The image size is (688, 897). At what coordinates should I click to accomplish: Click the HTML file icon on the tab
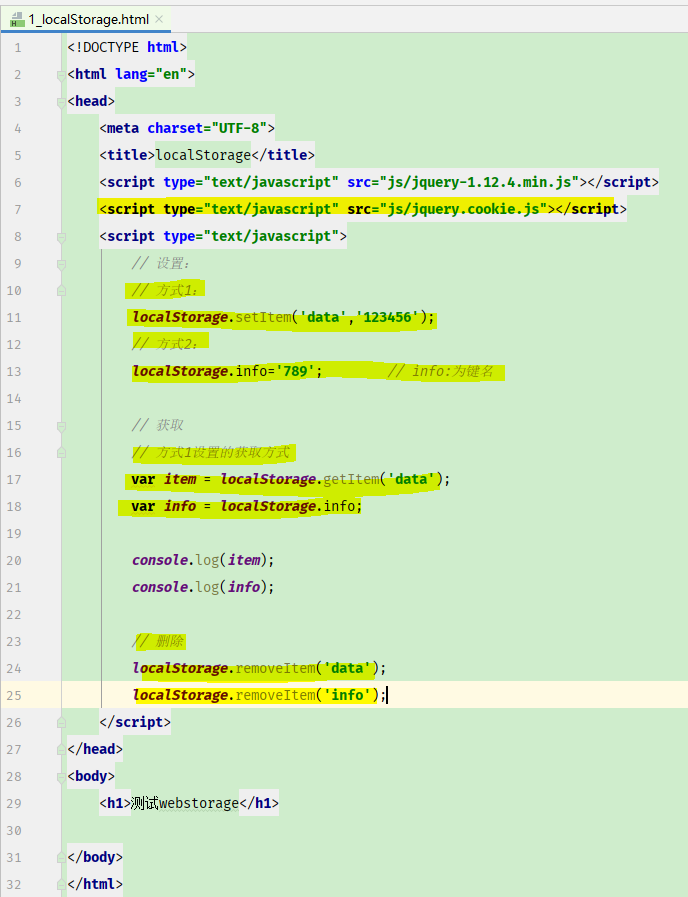[17, 20]
